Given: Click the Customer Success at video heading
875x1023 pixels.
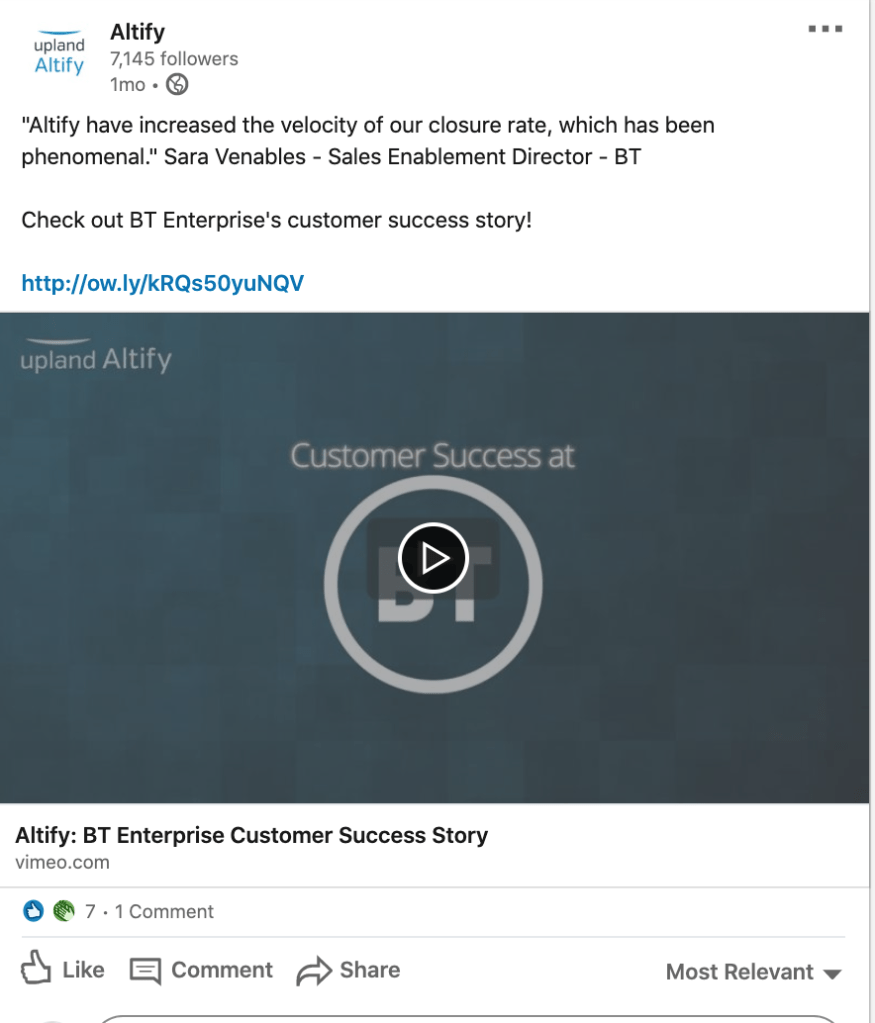Looking at the screenshot, I should click(x=432, y=456).
